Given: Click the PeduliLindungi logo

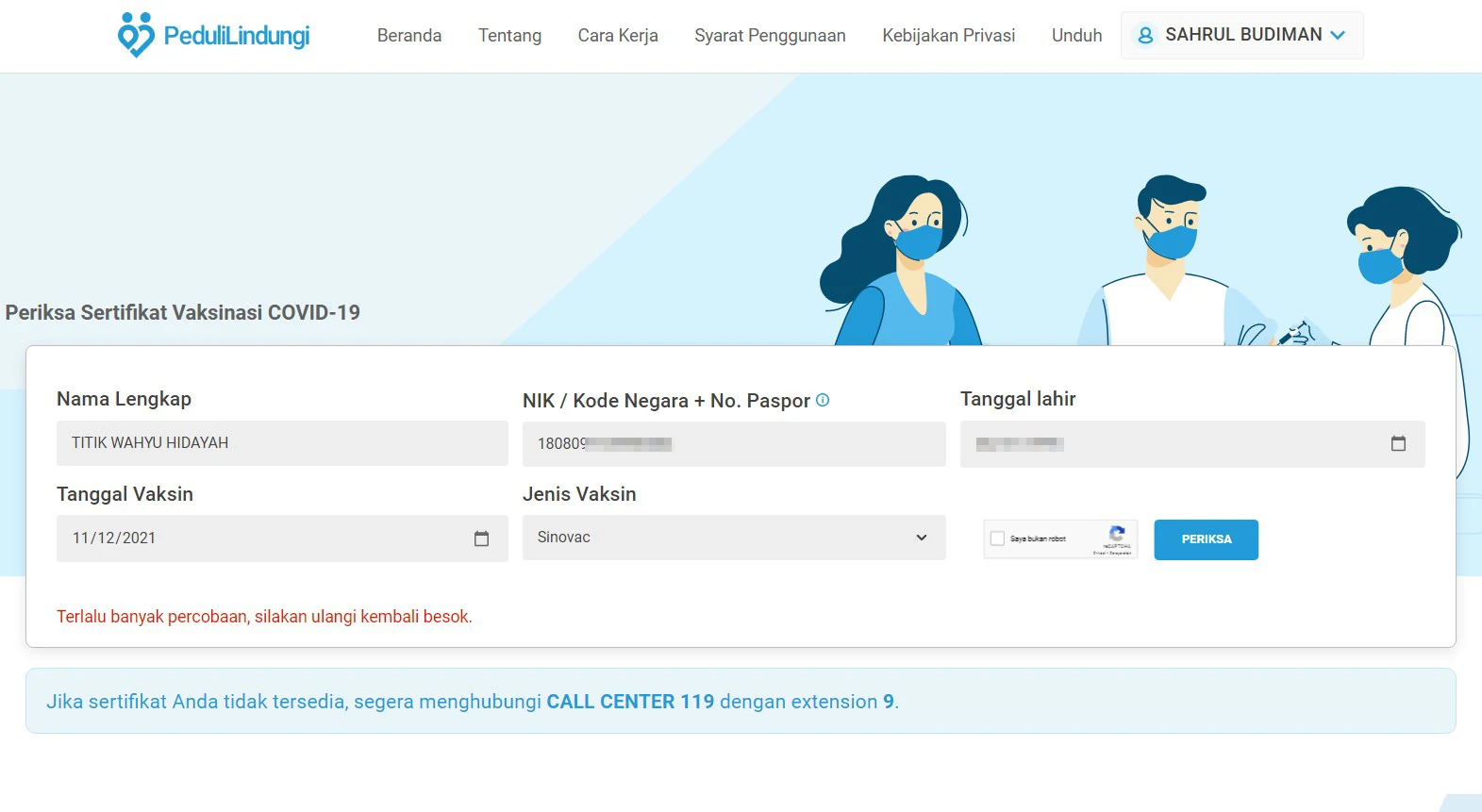Looking at the screenshot, I should 214,35.
